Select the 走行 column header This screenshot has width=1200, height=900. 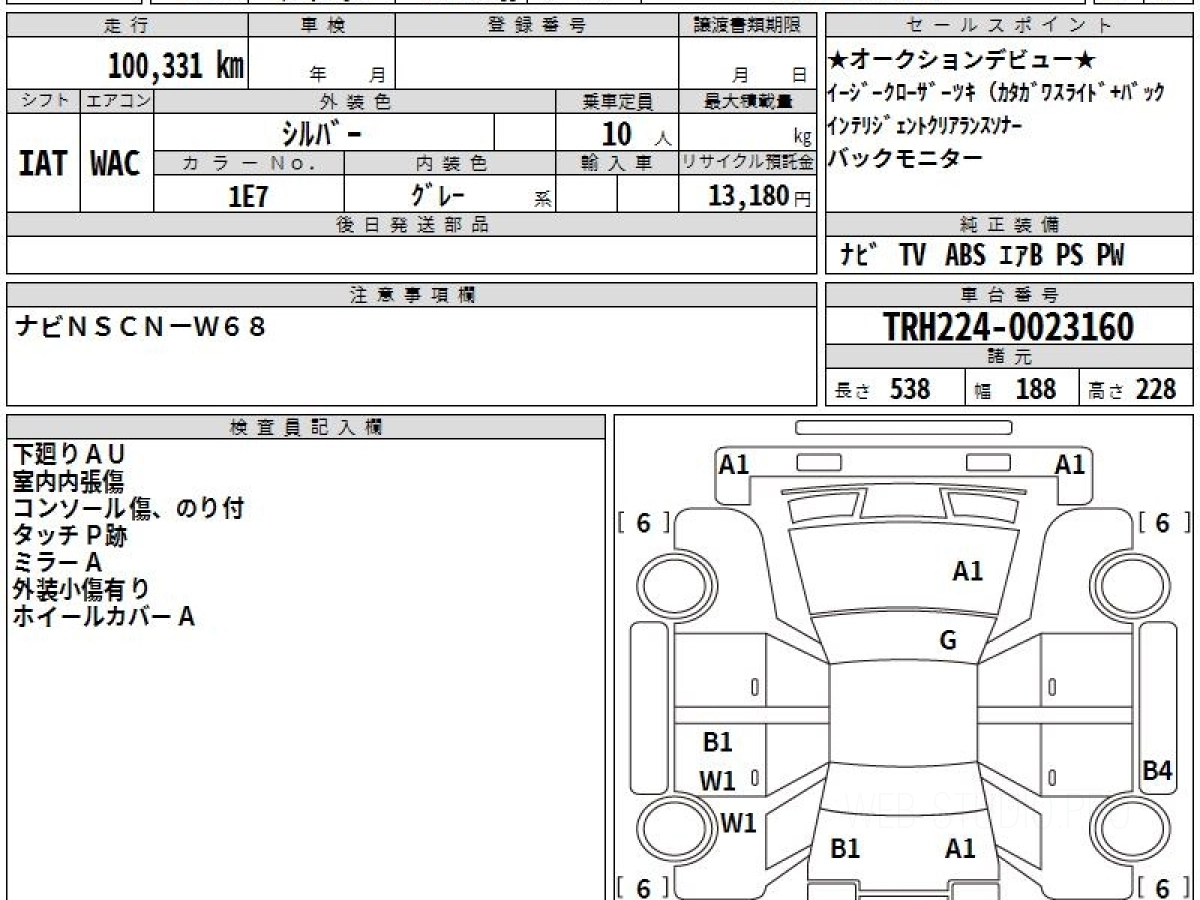point(126,26)
